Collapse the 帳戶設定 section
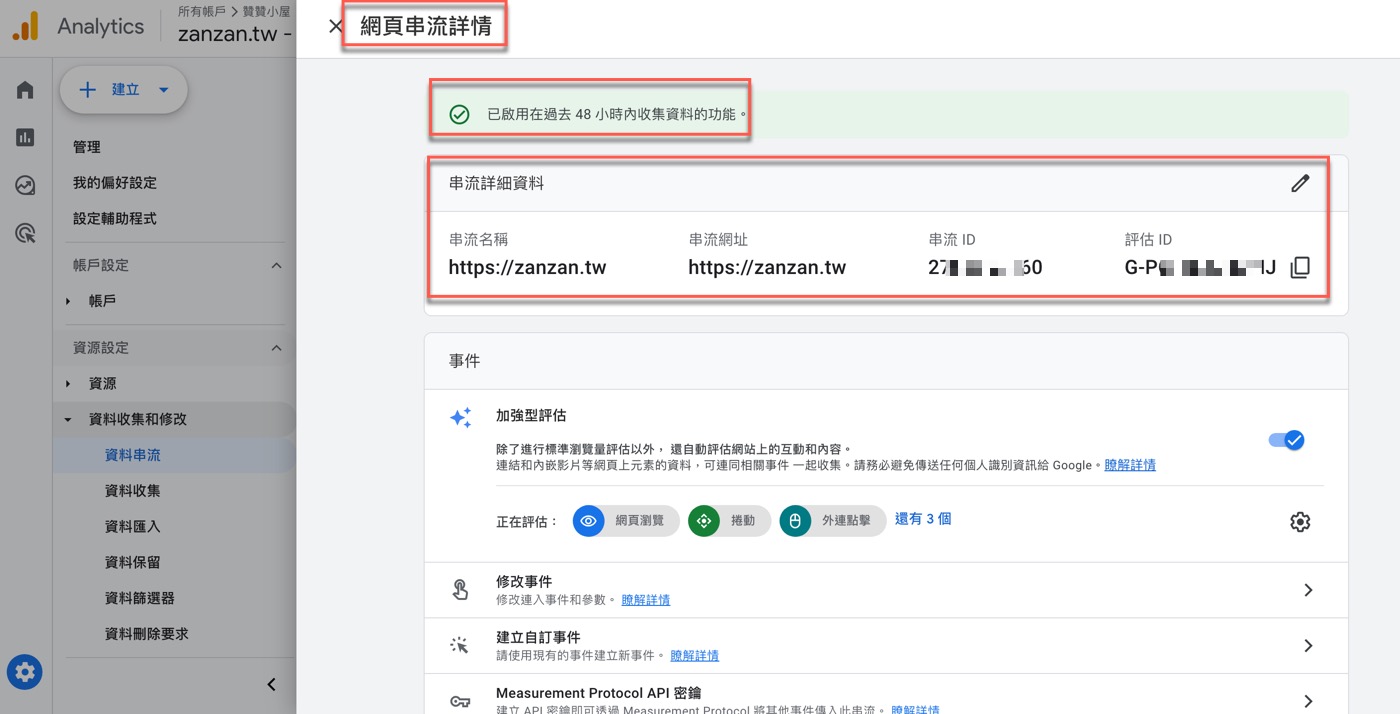This screenshot has width=1400, height=714. click(x=277, y=265)
